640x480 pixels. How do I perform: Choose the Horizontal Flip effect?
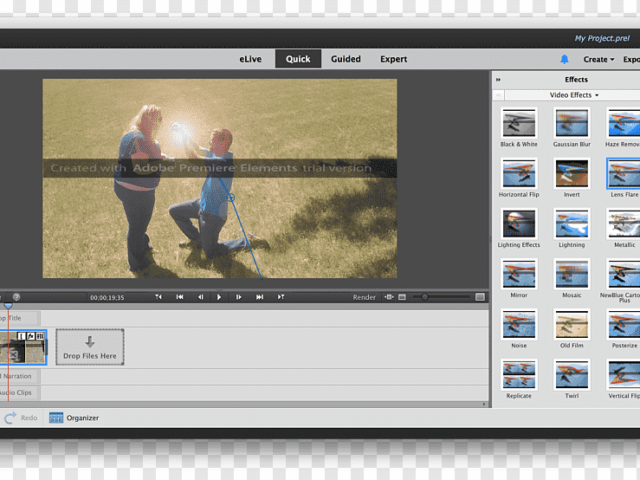coord(518,174)
